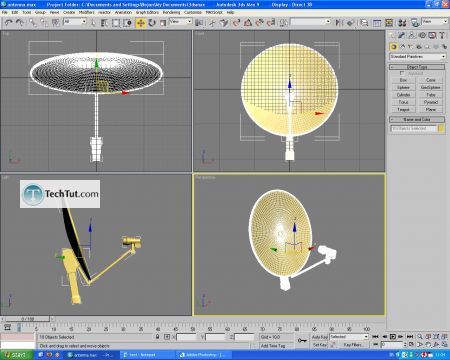Click the Box primitive button
The width and height of the screenshot is (450, 360).
(x=403, y=80)
